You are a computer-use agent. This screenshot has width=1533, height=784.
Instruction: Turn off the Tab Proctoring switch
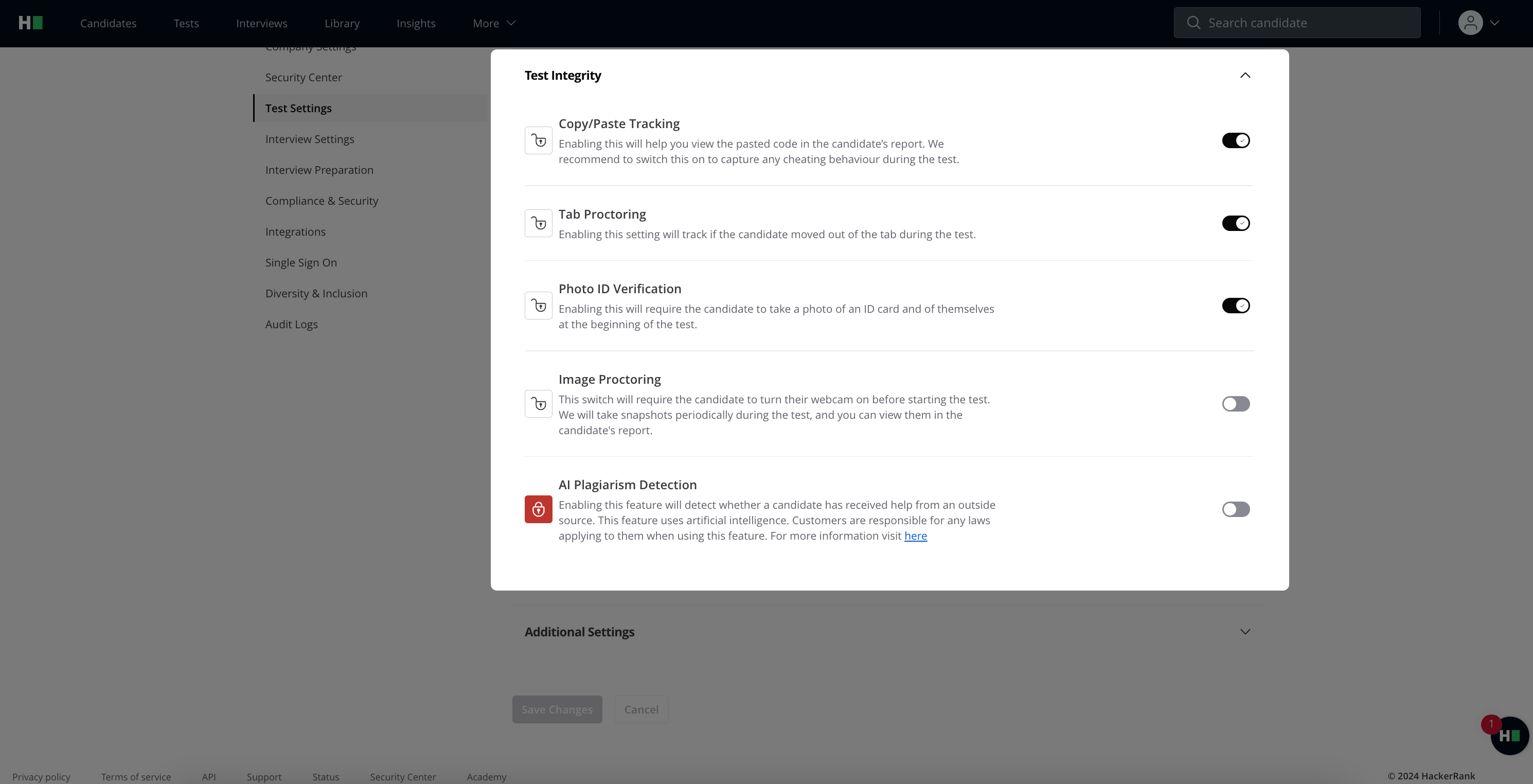pos(1236,223)
